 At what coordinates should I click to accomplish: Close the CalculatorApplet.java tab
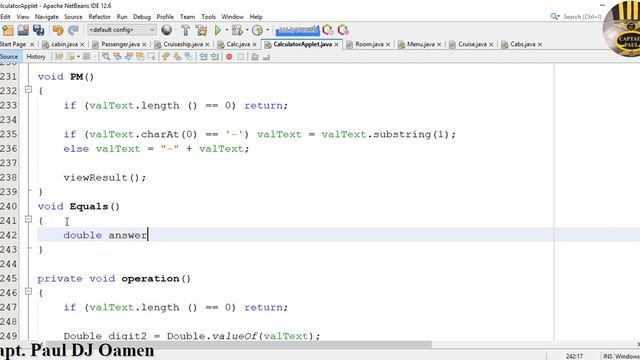336,44
